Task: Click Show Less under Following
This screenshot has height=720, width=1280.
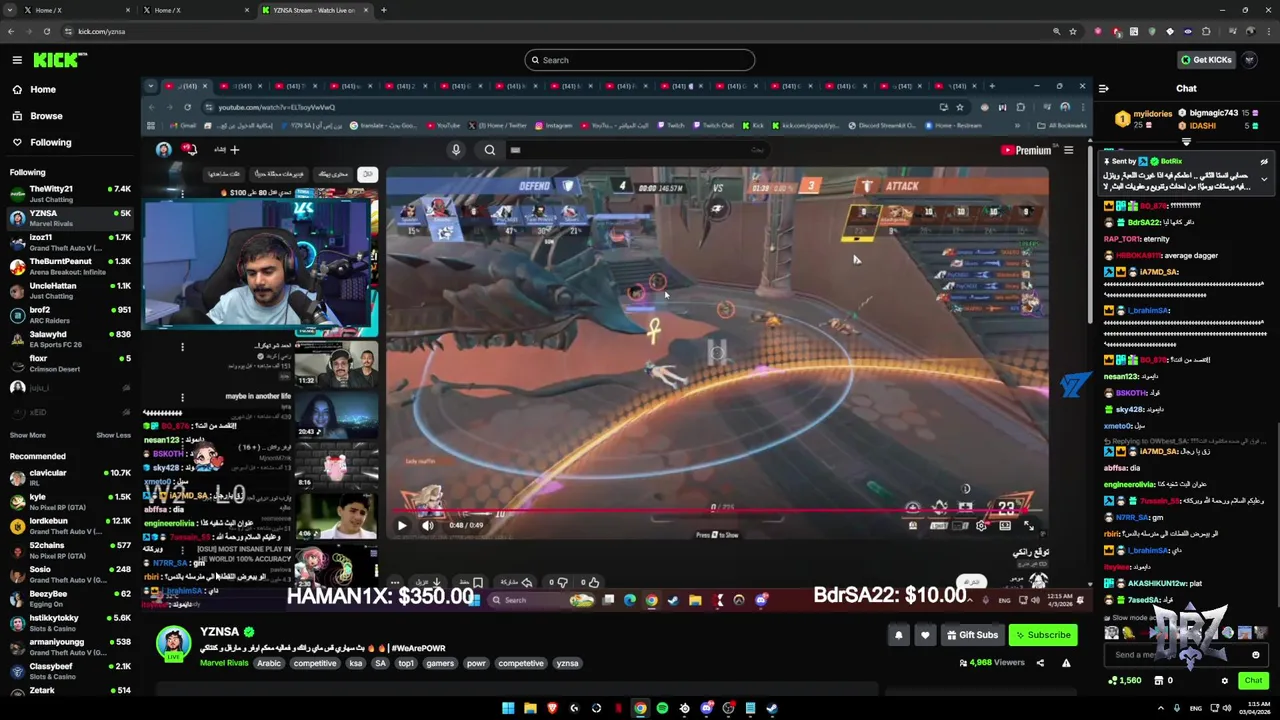Action: [x=113, y=435]
